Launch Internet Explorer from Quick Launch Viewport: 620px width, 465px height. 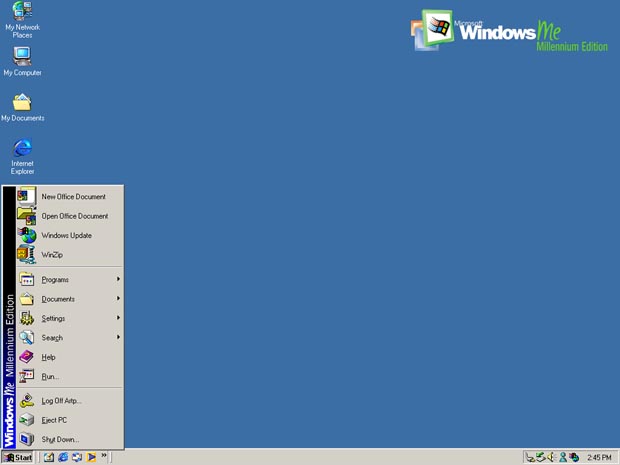click(x=63, y=457)
